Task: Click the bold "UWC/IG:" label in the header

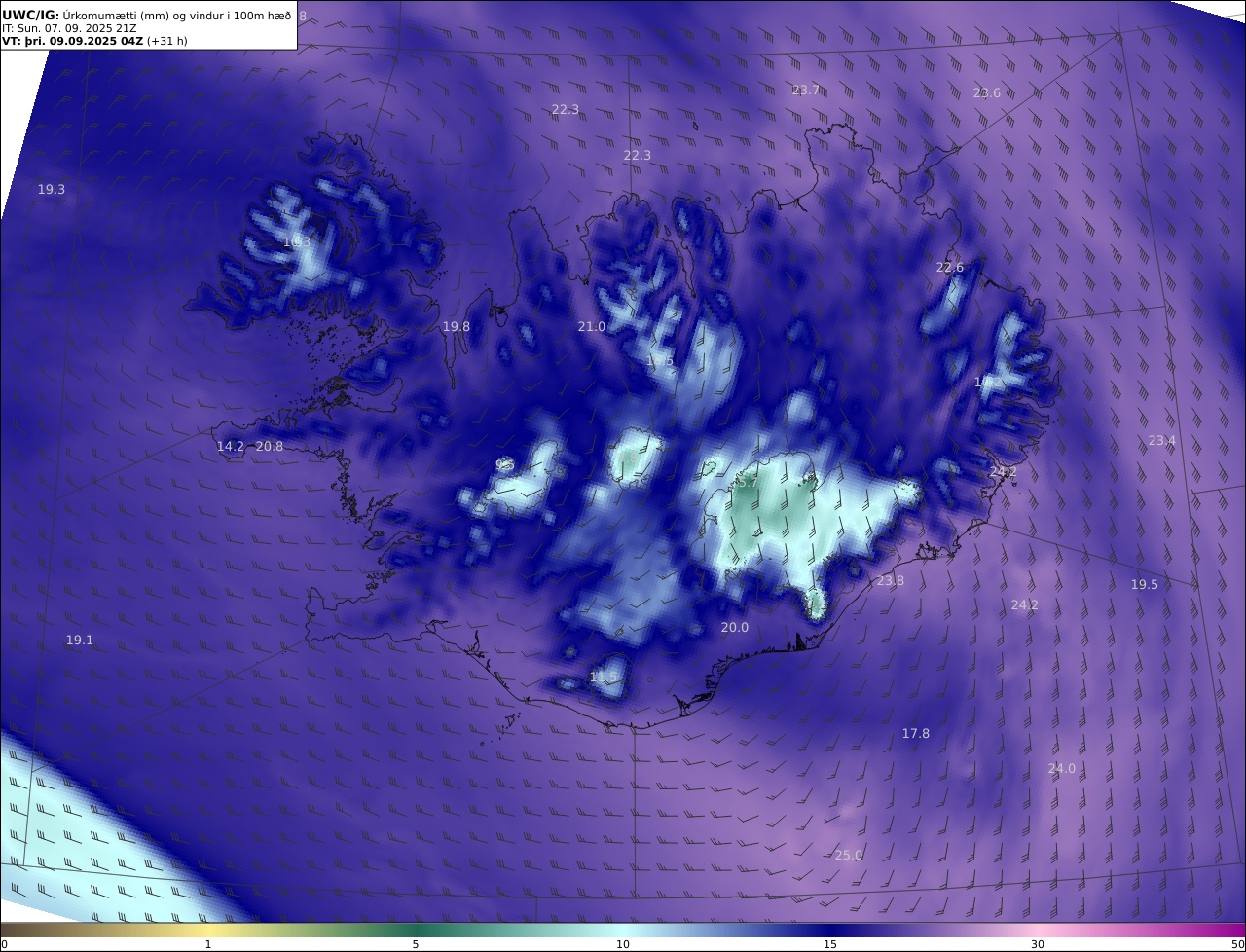Action: (x=31, y=15)
